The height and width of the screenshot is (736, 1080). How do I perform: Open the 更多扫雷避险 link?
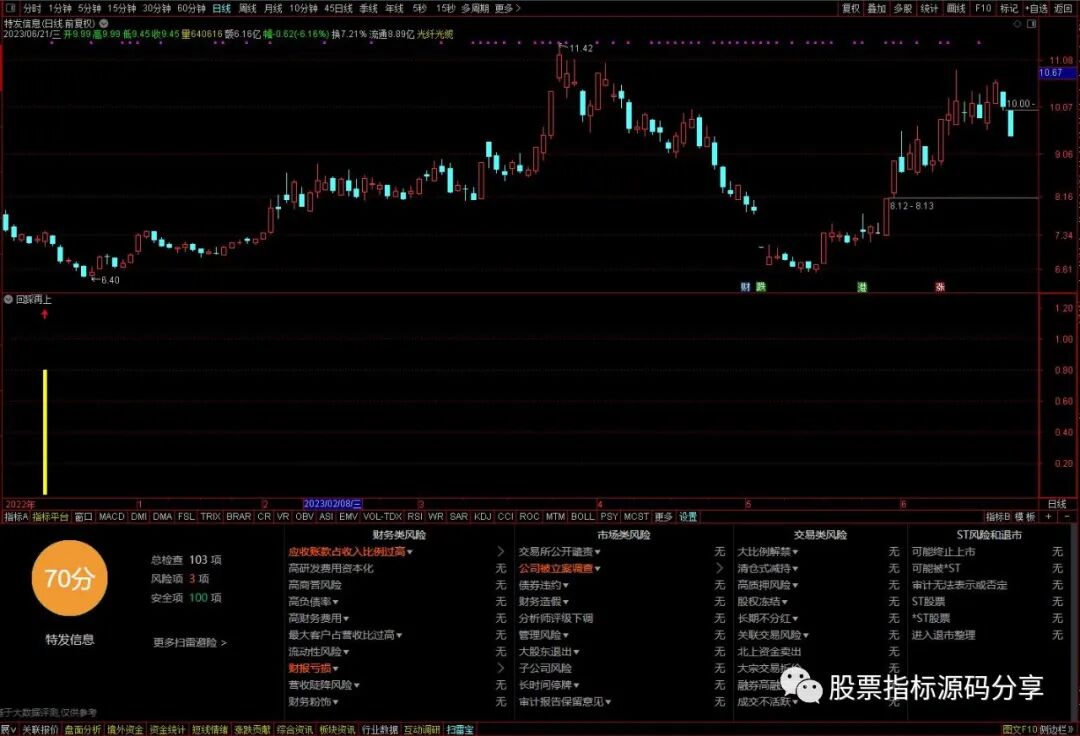pos(190,642)
